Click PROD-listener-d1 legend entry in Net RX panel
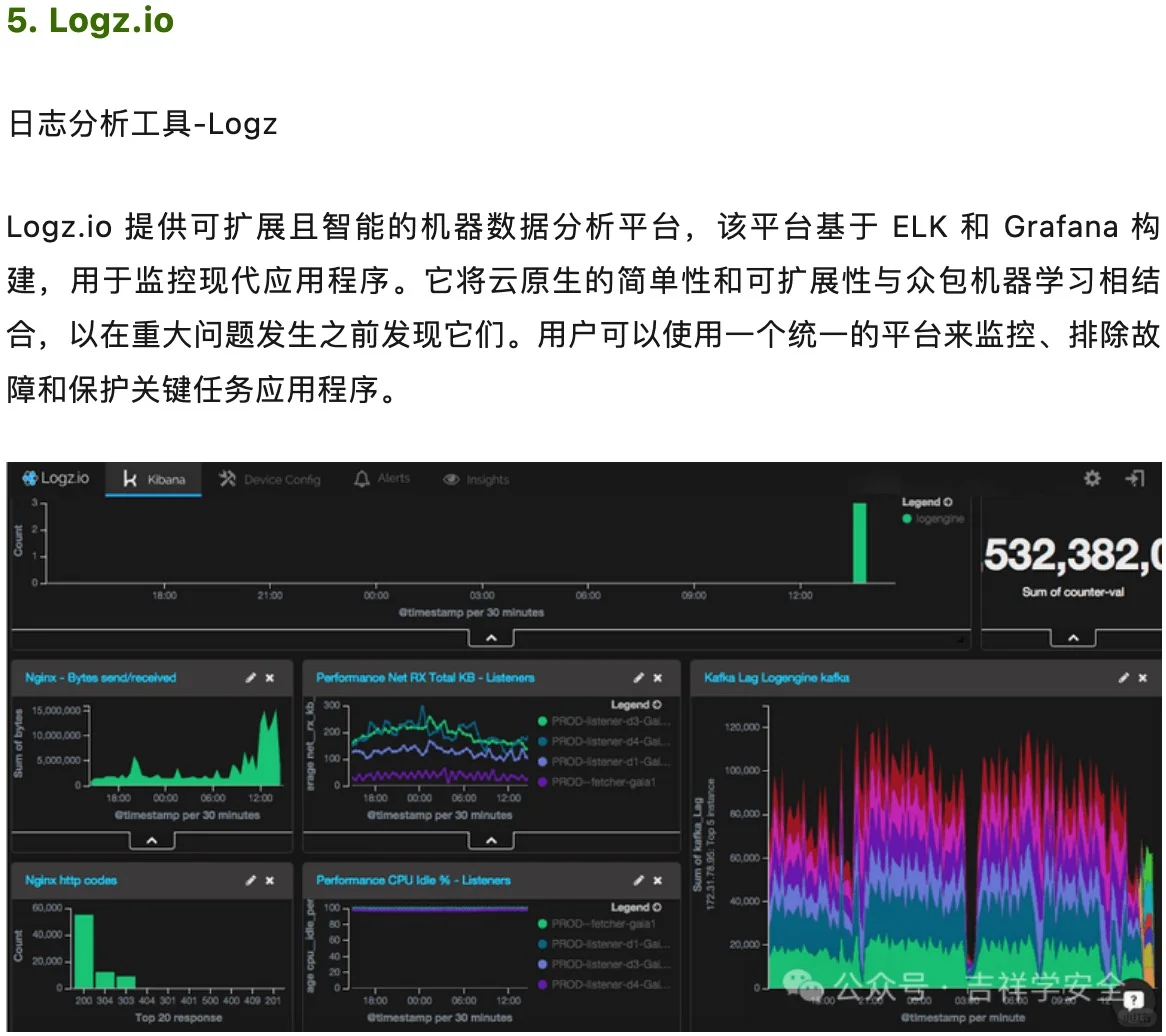The height and width of the screenshot is (1036, 1166). click(604, 762)
